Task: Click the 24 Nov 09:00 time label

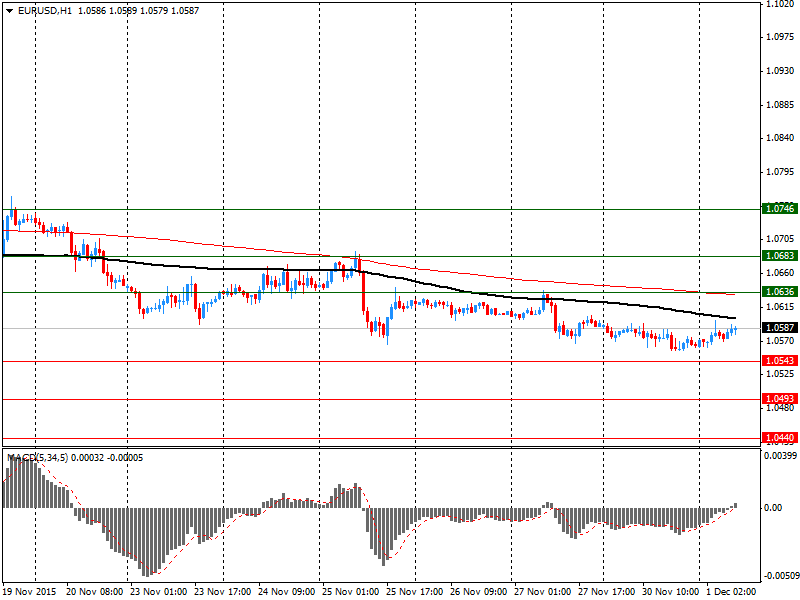Action: 287,592
